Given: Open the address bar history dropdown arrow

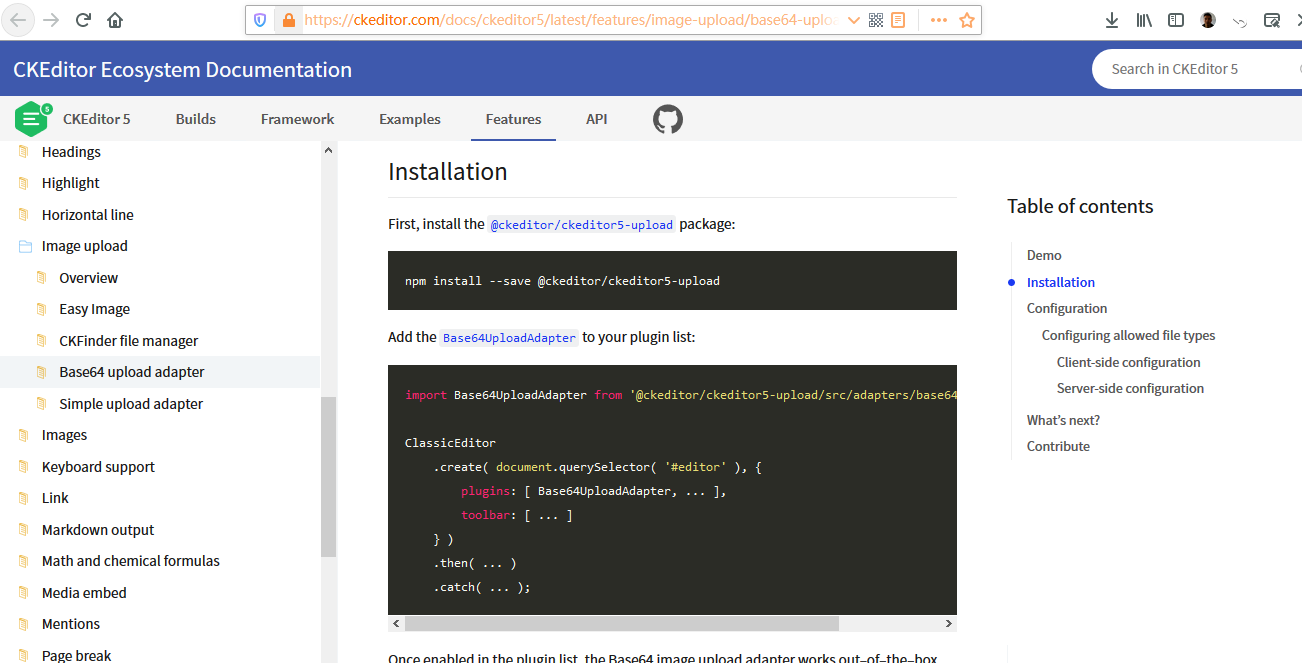Looking at the screenshot, I should pyautogui.click(x=853, y=20).
